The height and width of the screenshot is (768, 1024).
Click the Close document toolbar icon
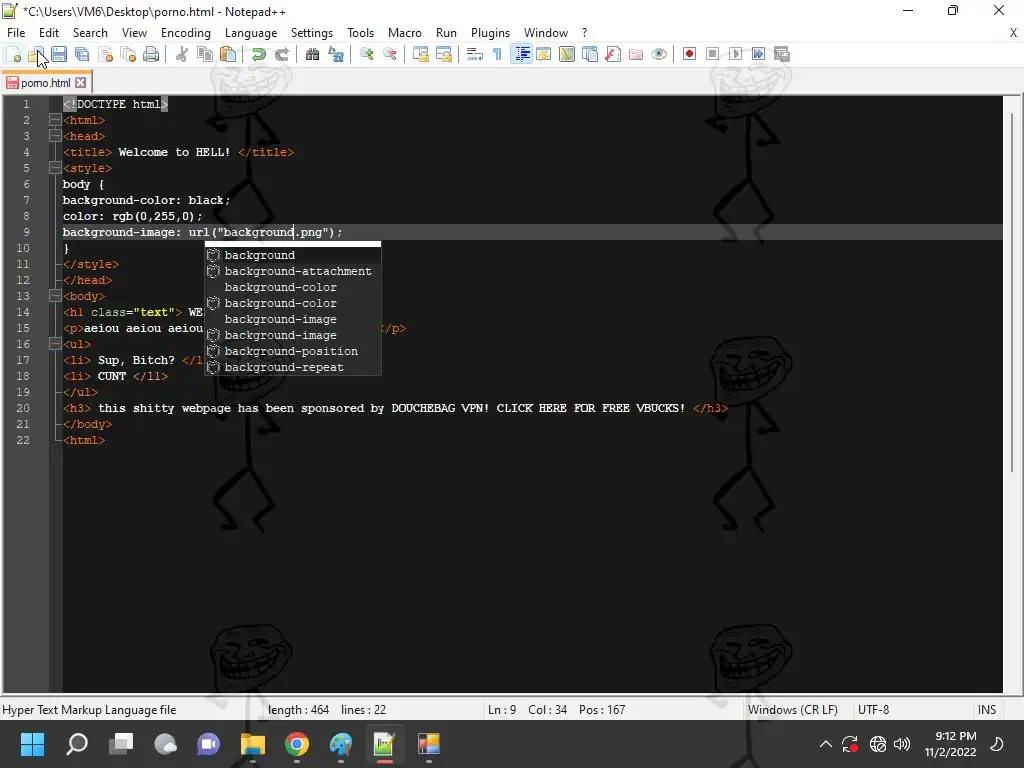[105, 54]
